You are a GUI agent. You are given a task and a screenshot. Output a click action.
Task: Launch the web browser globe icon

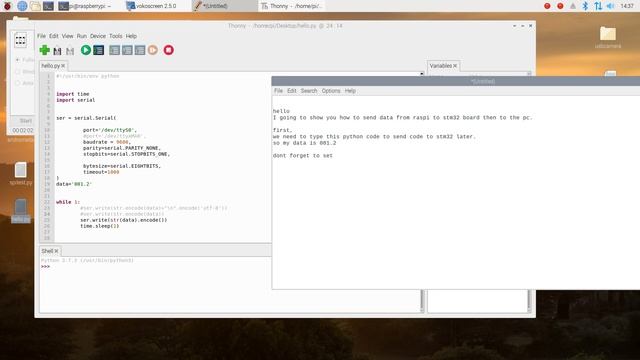pos(22,6)
